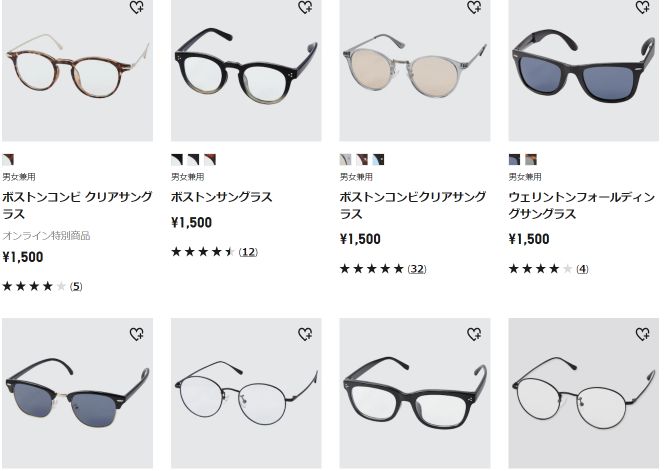Wishlist the gray frame beige lens sunglasses
This screenshot has height=471, width=669.
[474, 7]
